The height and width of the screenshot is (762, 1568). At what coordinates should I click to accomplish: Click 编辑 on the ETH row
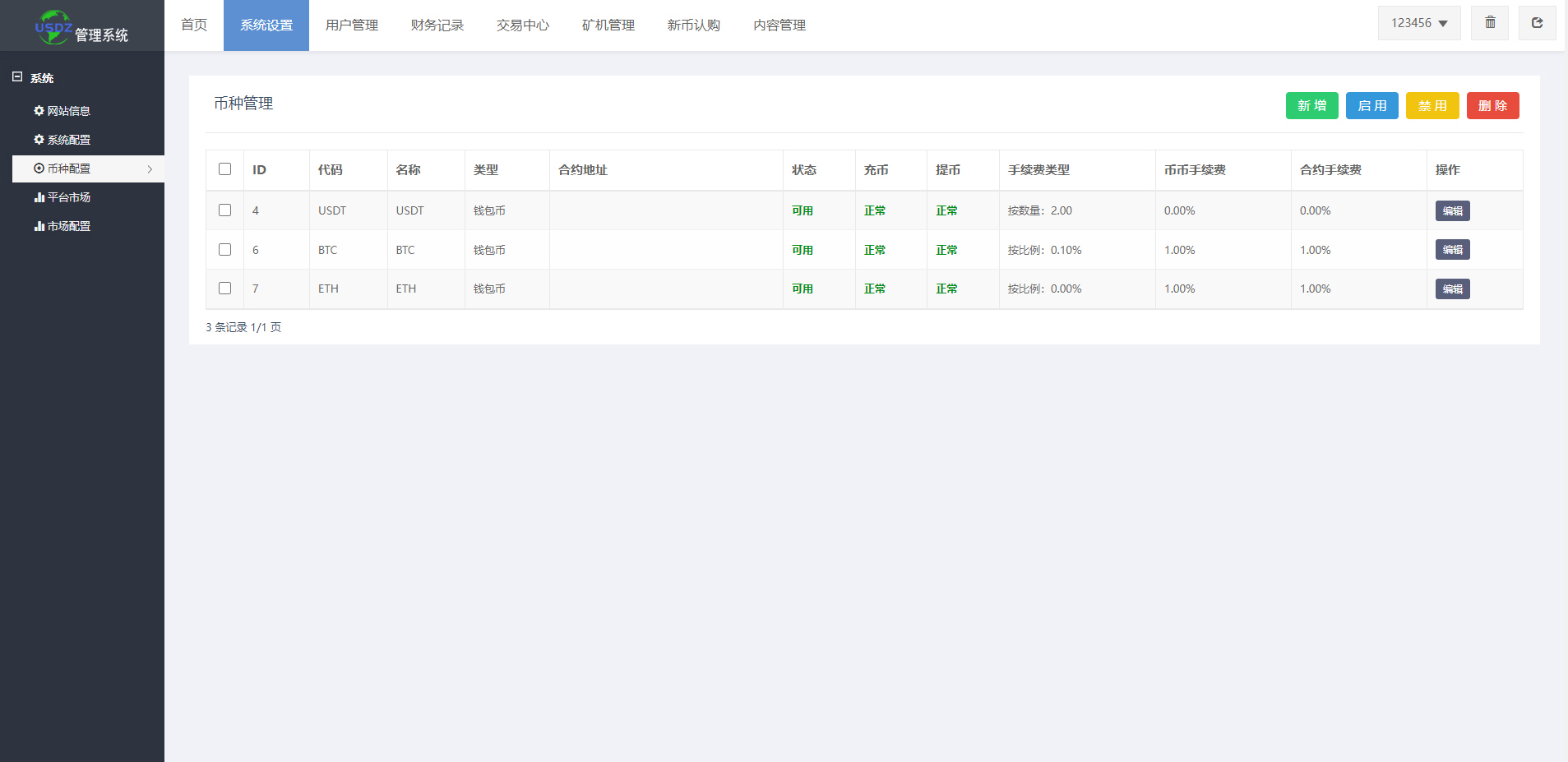1451,289
